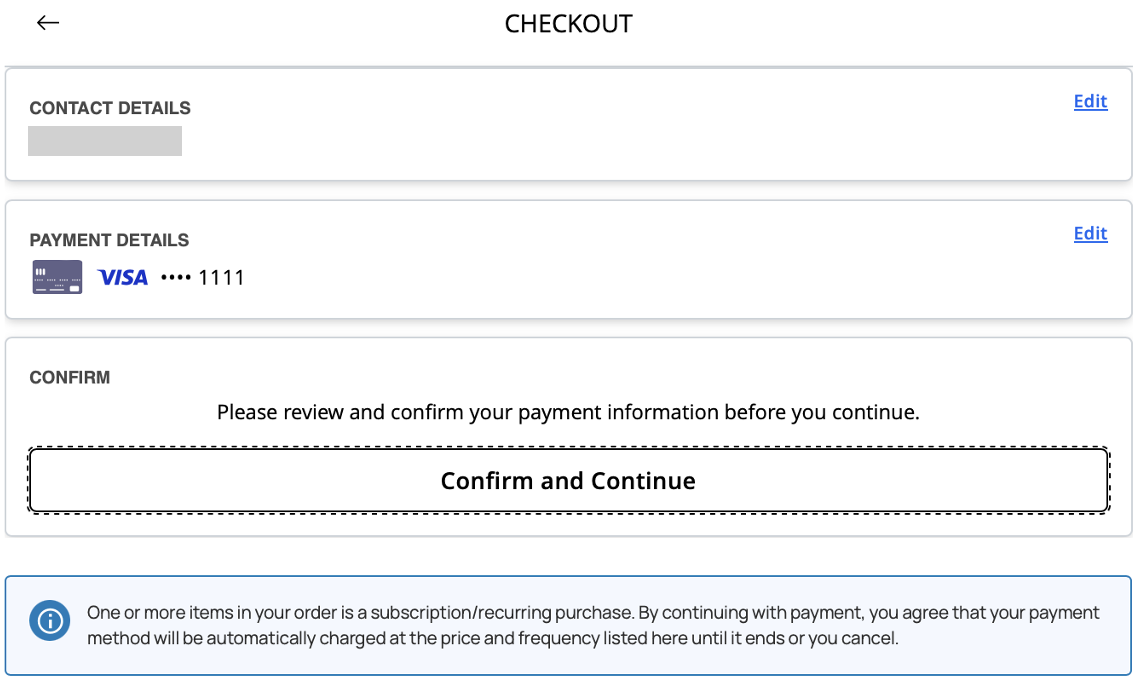Edit the payment details

1090,233
